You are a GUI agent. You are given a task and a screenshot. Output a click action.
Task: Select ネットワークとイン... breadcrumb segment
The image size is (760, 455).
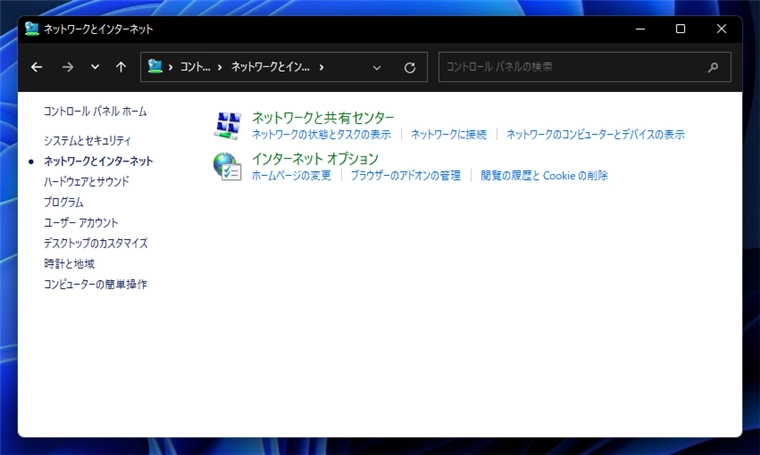click(x=270, y=67)
